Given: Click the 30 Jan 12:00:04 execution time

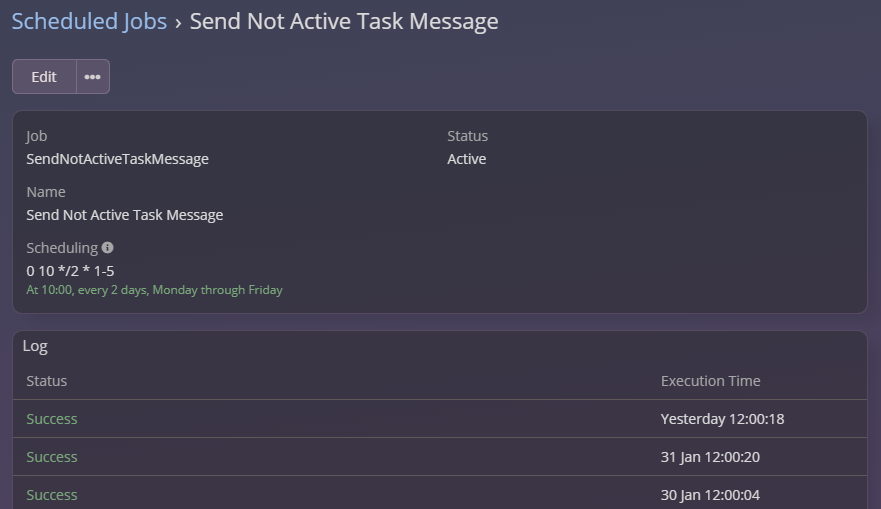Looking at the screenshot, I should (716, 495).
